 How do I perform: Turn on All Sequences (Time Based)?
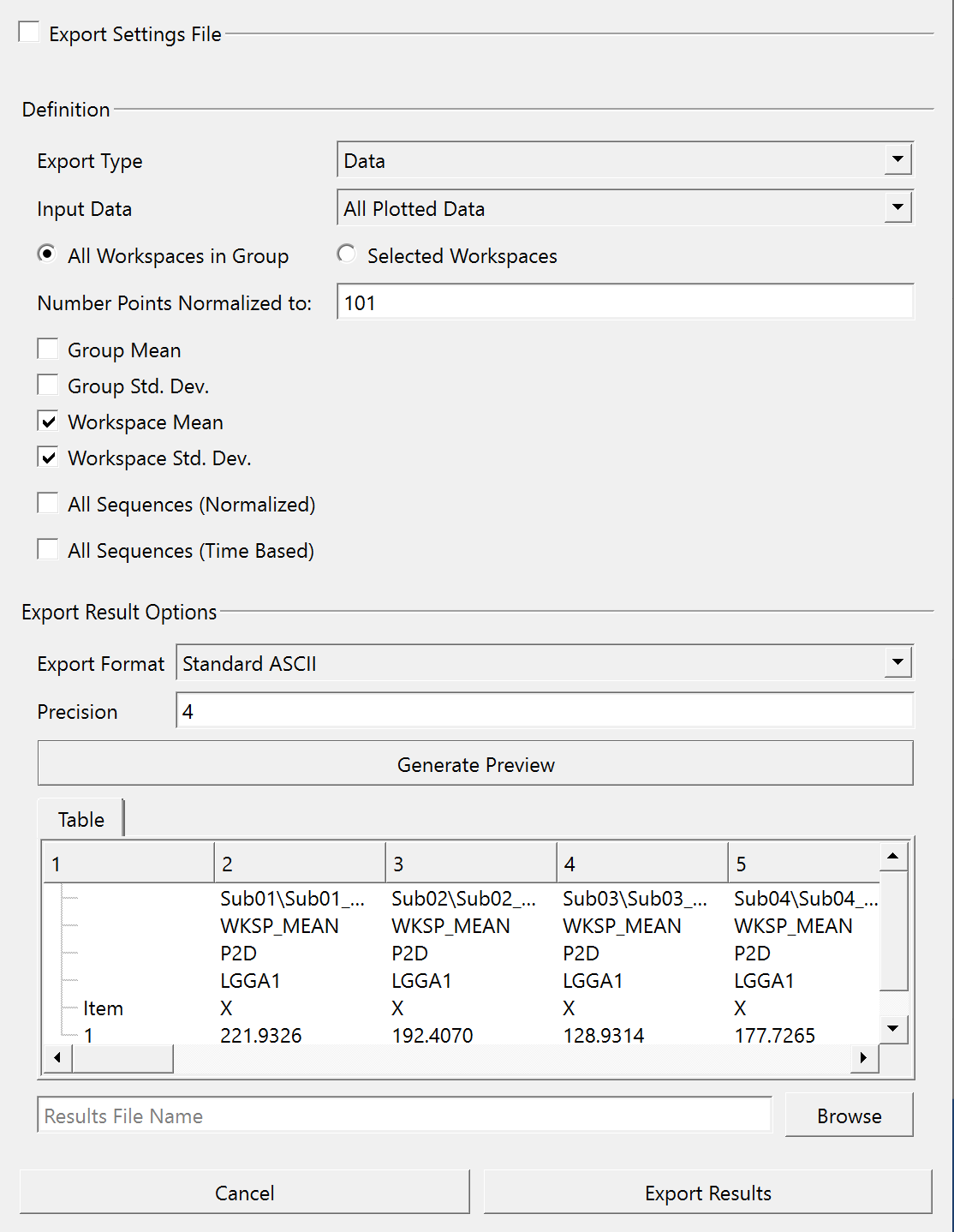pos(48,550)
